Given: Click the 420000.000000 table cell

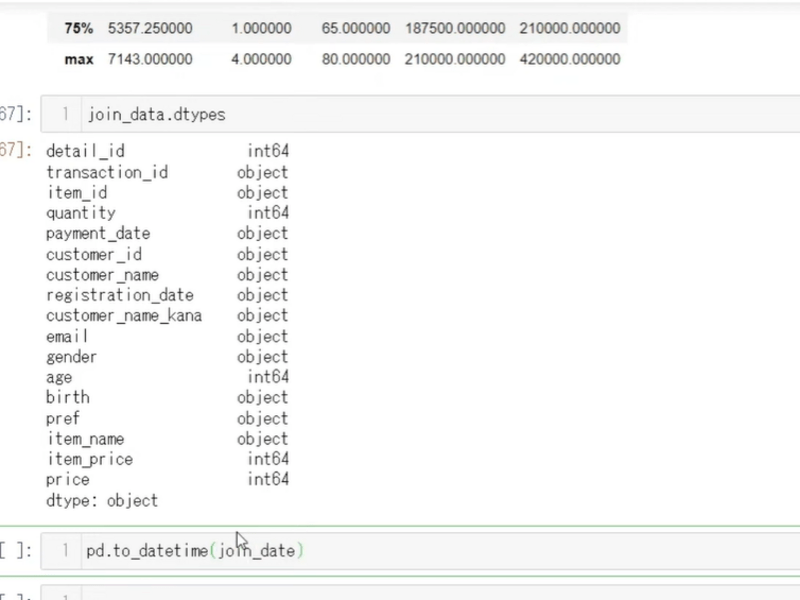Looking at the screenshot, I should pos(570,59).
